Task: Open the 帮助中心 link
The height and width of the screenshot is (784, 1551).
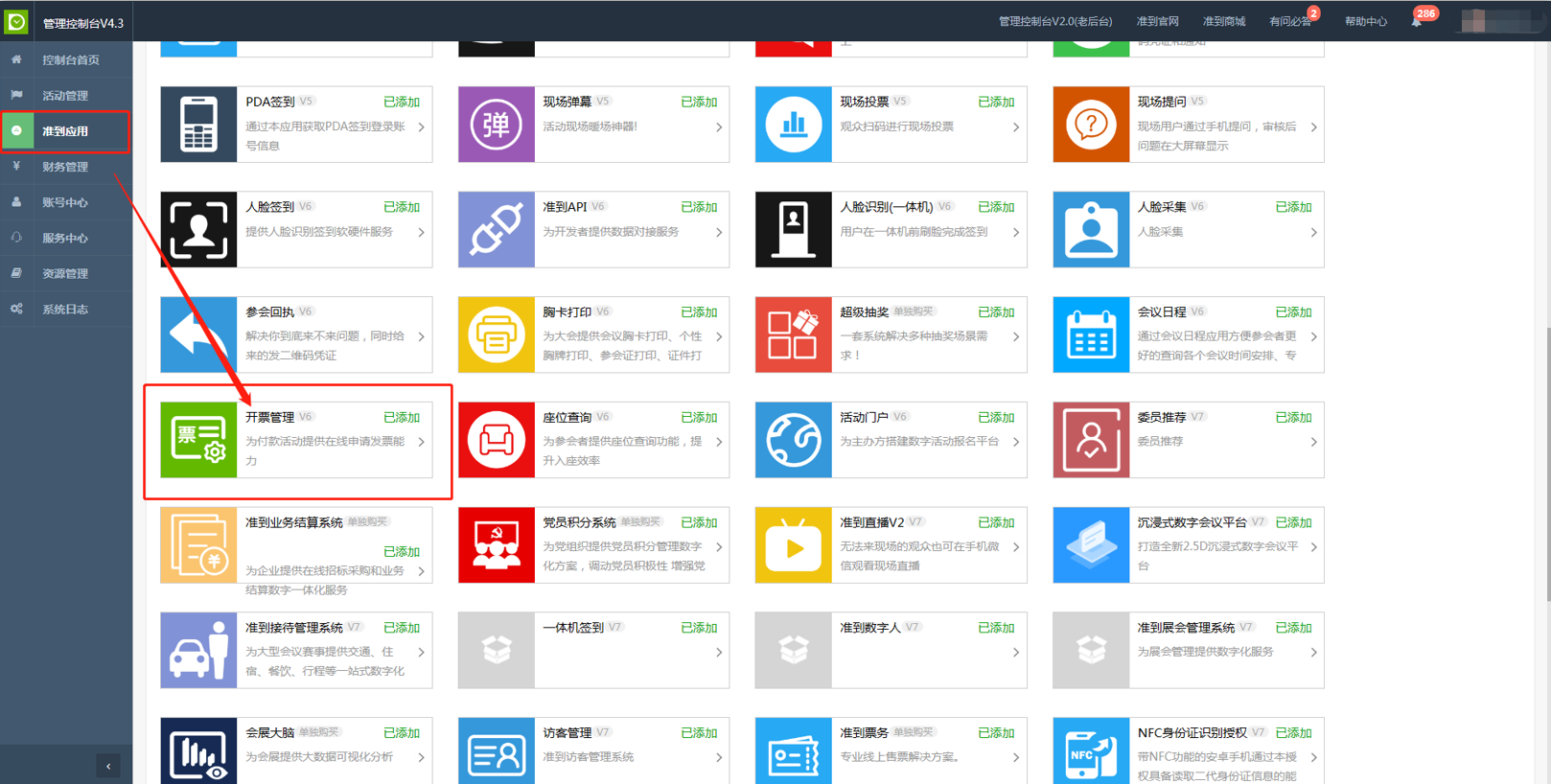Action: [1365, 21]
